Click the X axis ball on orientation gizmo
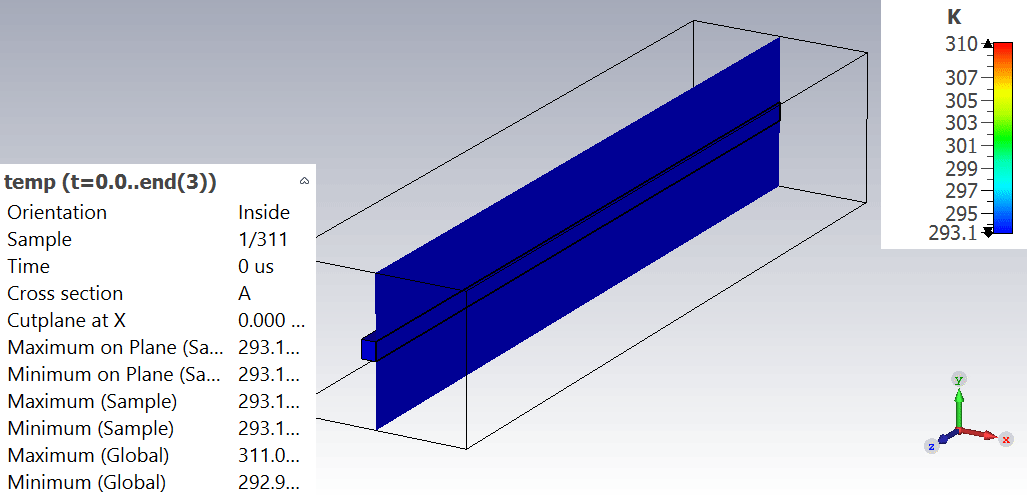The width and height of the screenshot is (1027, 498). [1007, 440]
